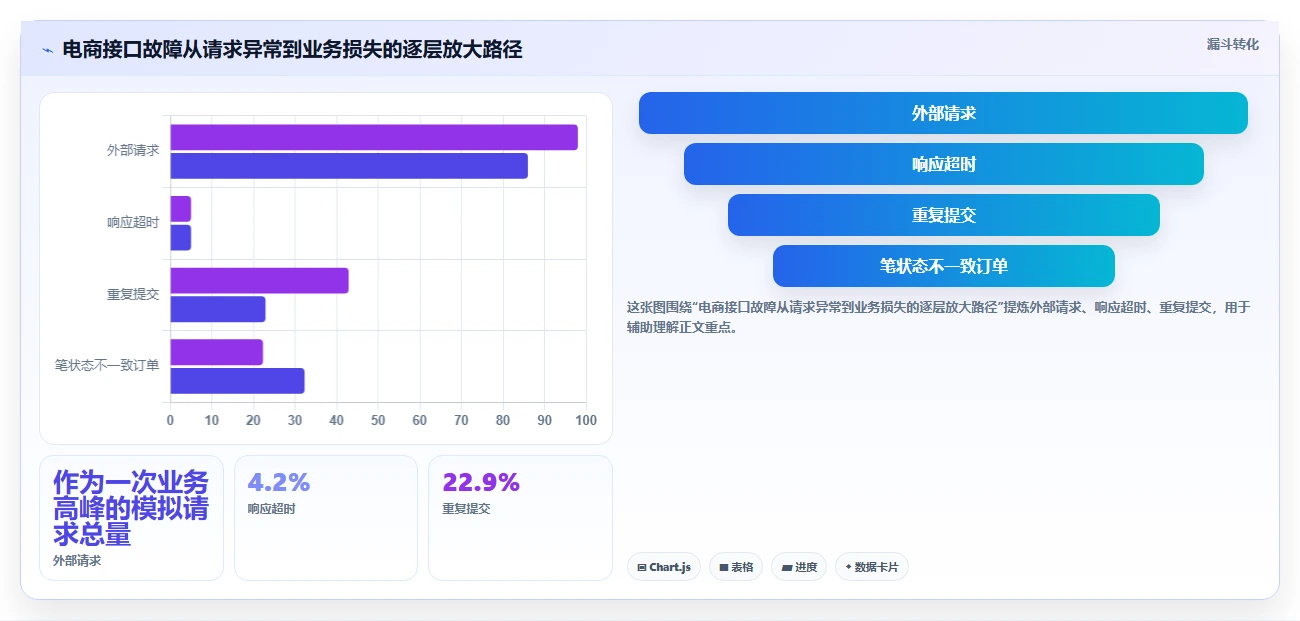Click the 数据卡片 chip
Viewport: 1300px width, 621px height.
tap(872, 567)
